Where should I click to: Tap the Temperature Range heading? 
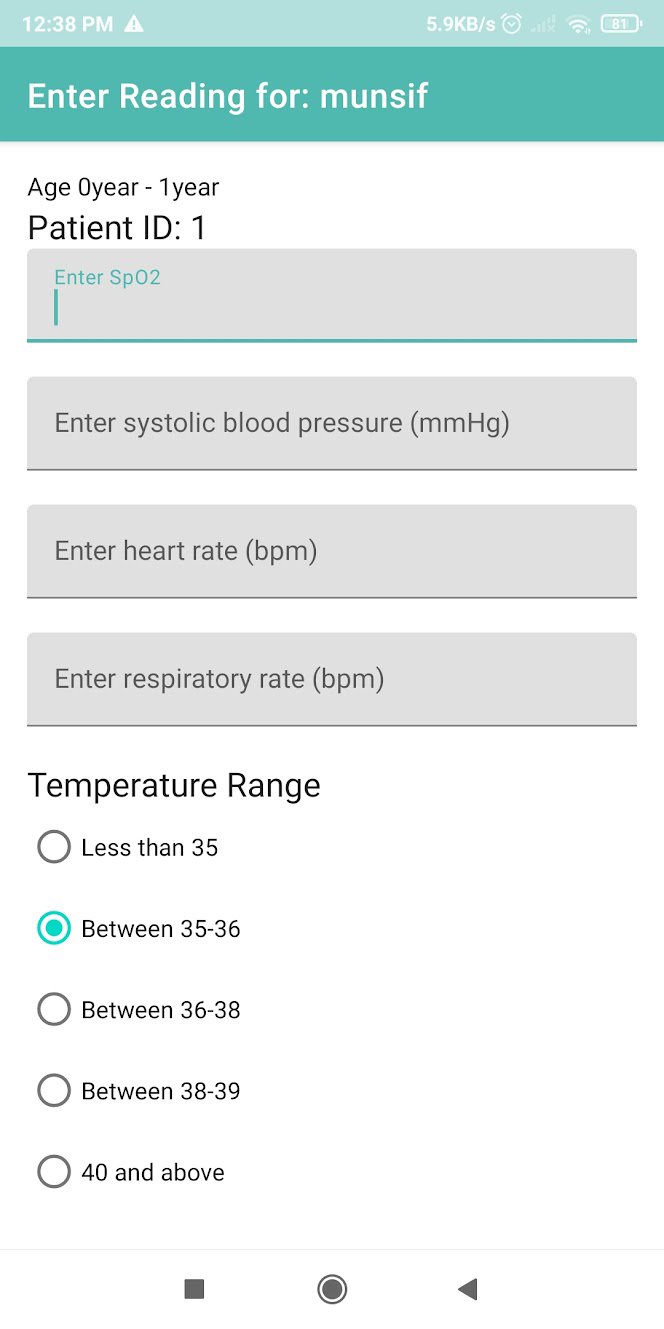click(174, 785)
